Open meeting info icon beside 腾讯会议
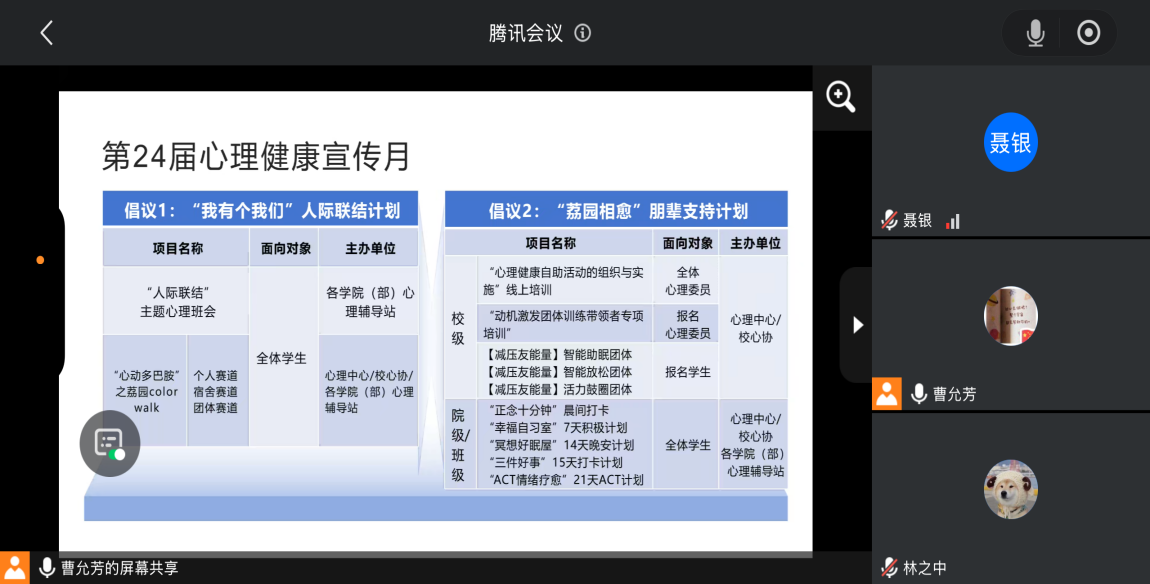This screenshot has width=1150, height=584. 583,33
